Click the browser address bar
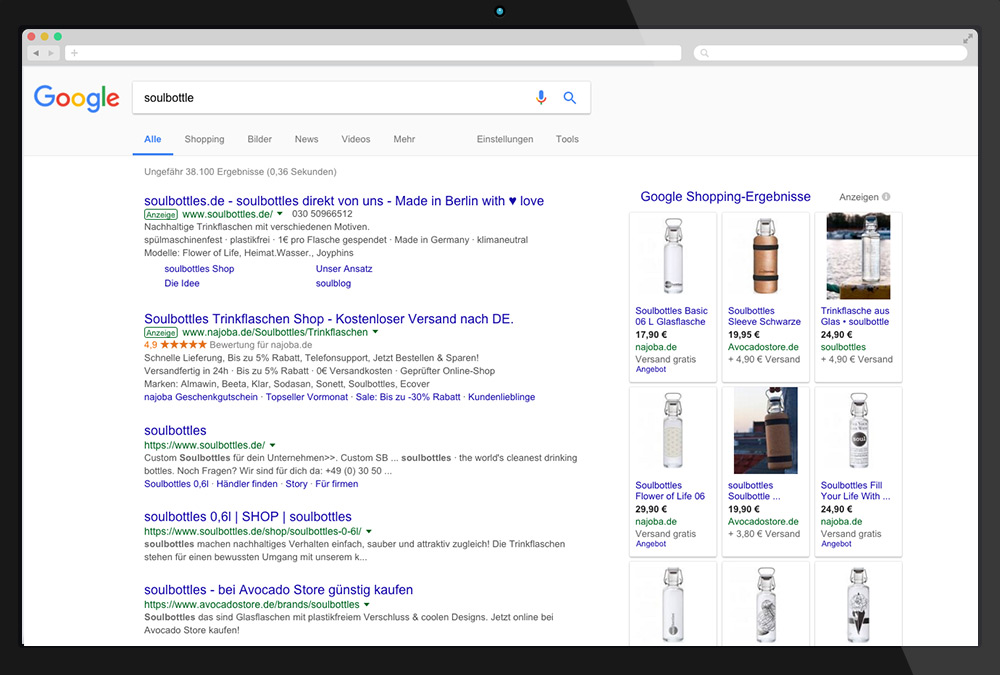This screenshot has height=675, width=1000. pyautogui.click(x=373, y=53)
